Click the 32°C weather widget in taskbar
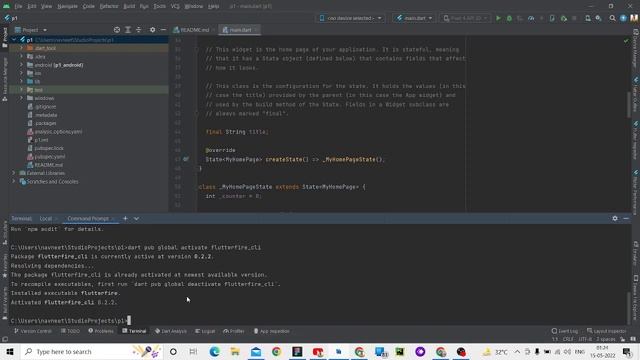The image size is (640, 360). (x=495, y=351)
